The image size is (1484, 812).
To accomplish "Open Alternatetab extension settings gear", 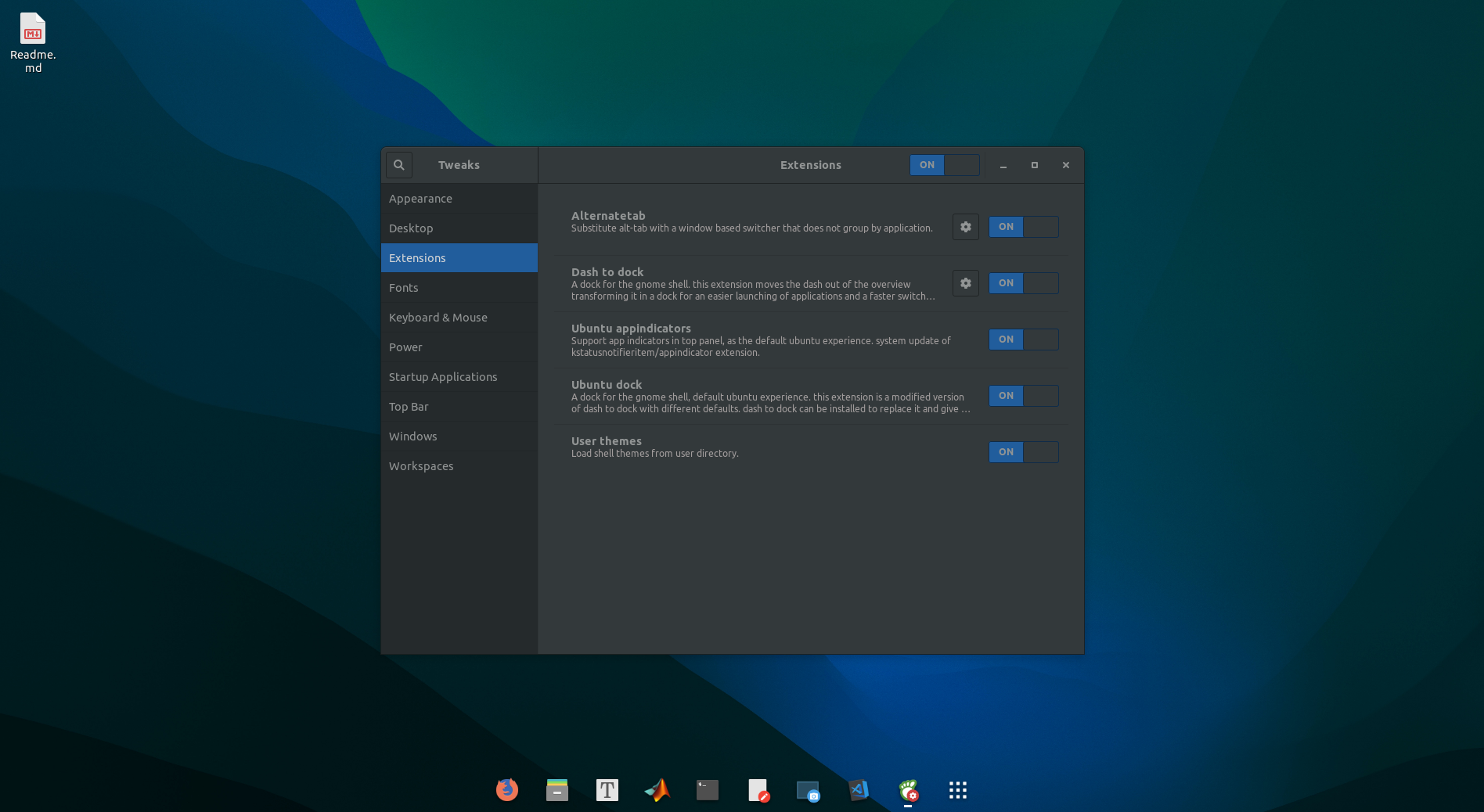I will [x=966, y=227].
